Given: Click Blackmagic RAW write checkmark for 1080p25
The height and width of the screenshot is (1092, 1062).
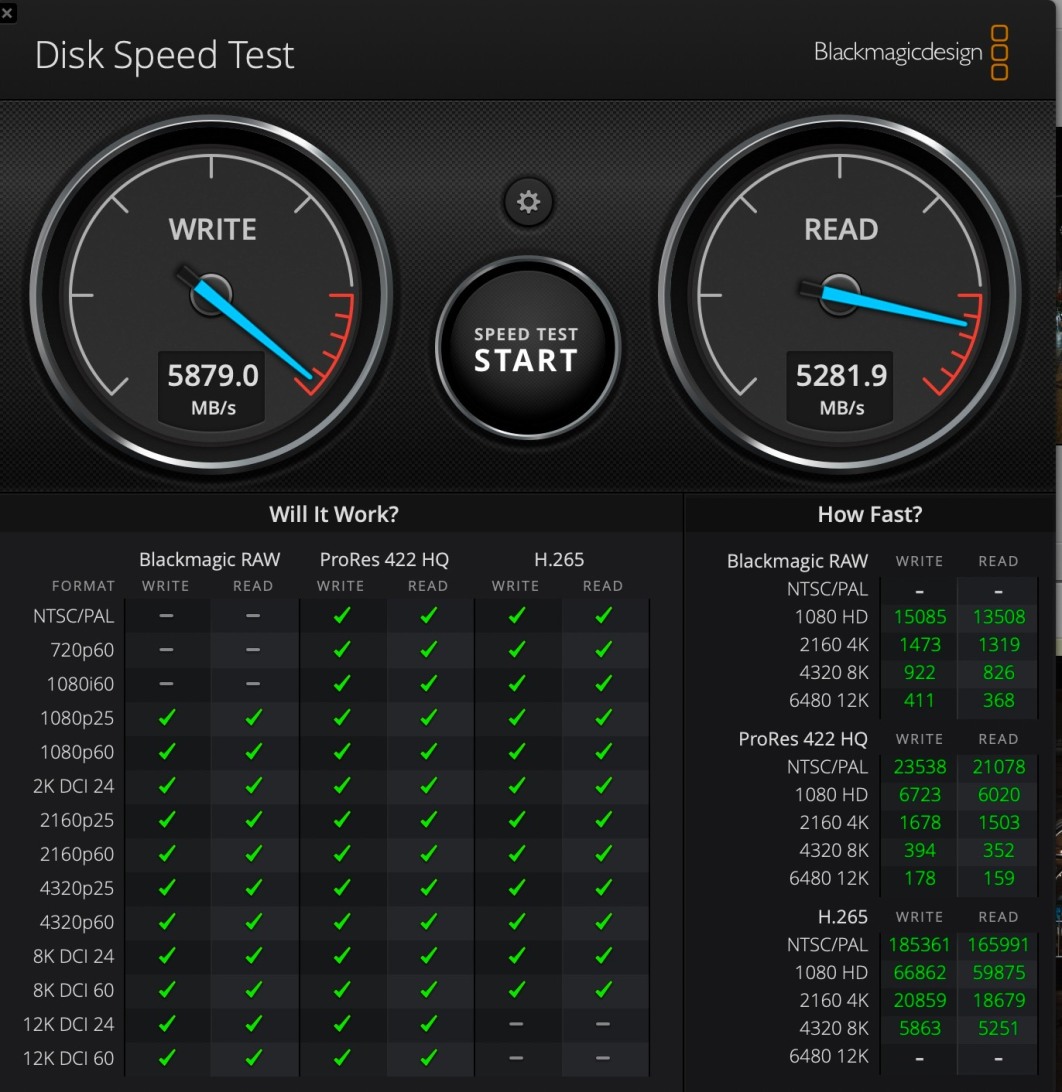Looking at the screenshot, I should click(166, 718).
